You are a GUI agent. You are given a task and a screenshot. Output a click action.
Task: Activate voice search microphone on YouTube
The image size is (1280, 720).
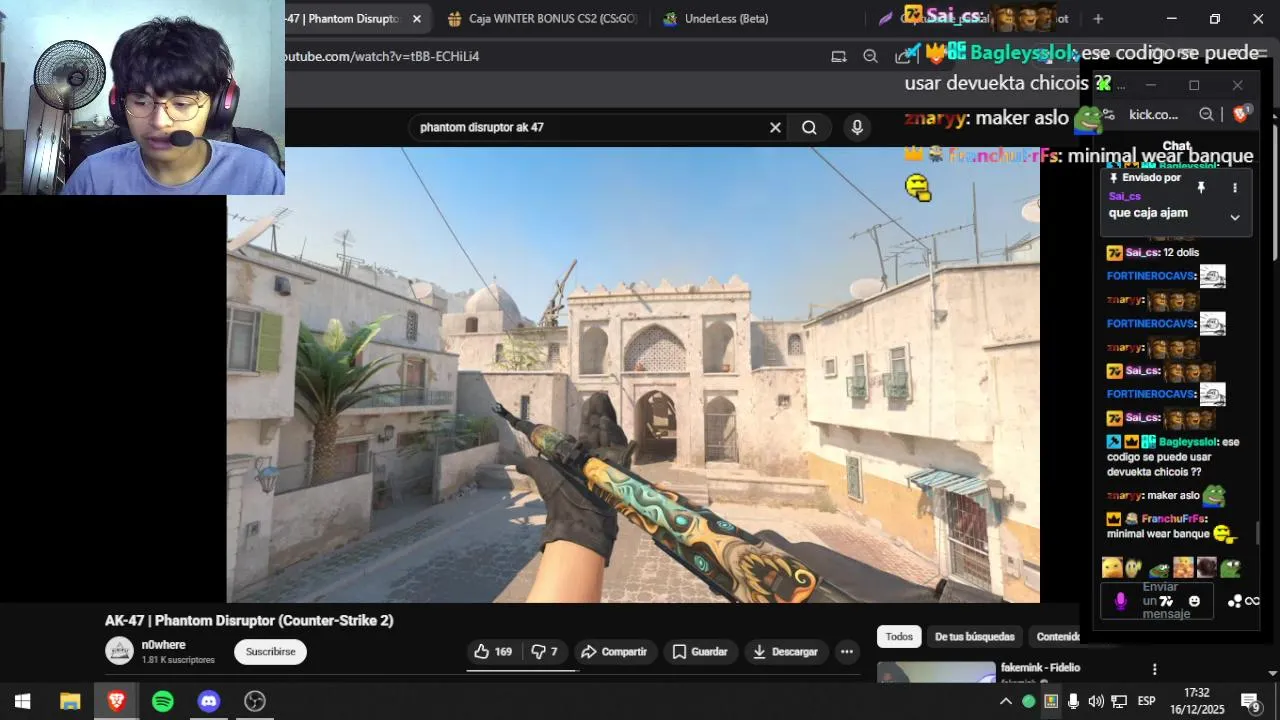(x=856, y=127)
